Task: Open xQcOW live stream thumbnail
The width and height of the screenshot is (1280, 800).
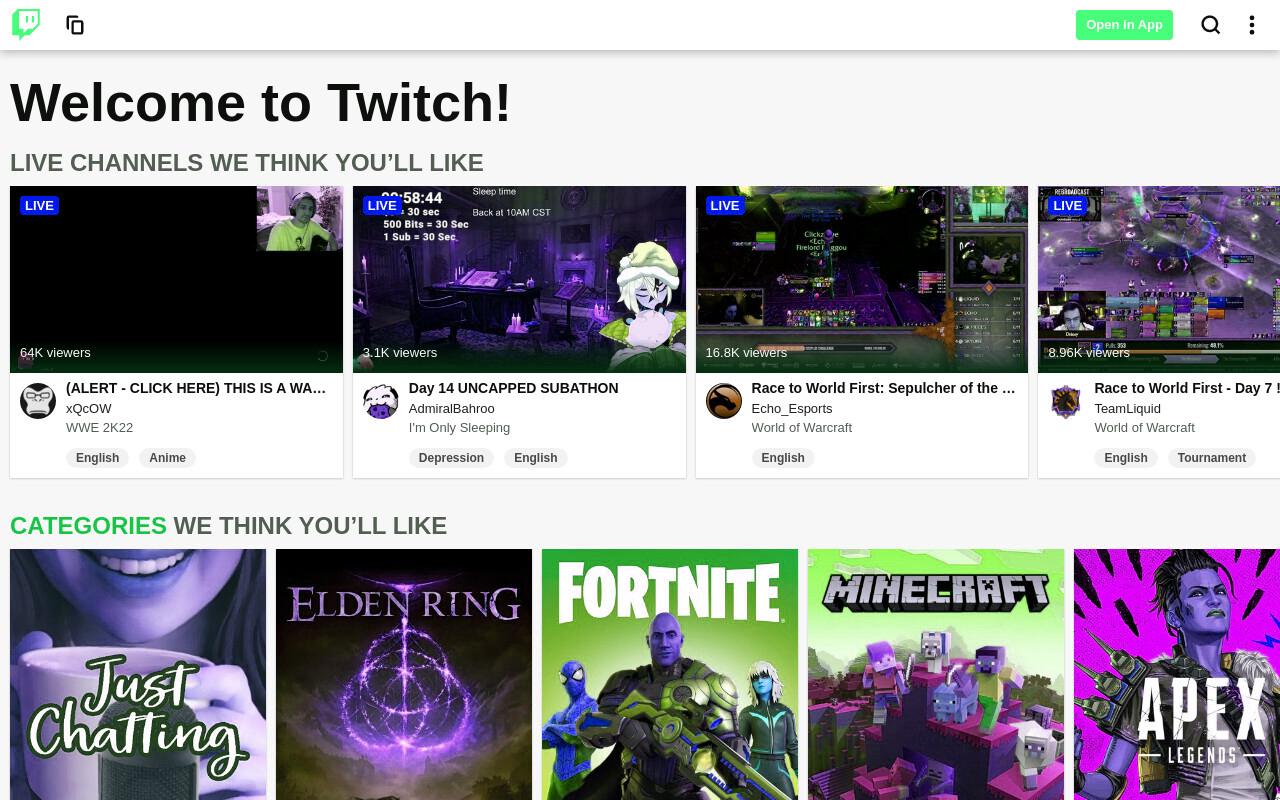Action: [x=176, y=279]
